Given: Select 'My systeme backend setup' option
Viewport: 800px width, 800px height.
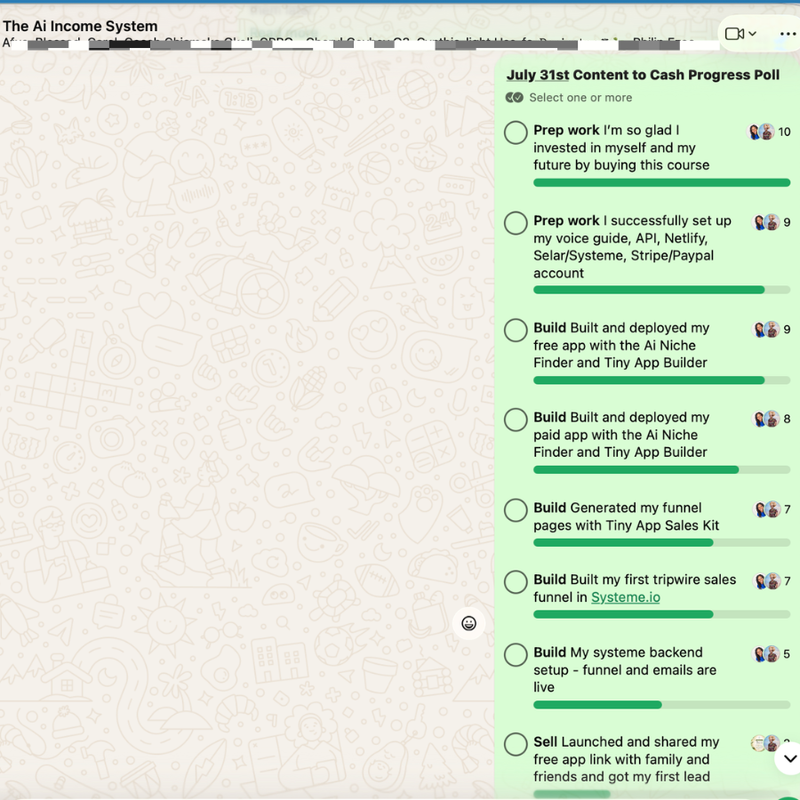Looking at the screenshot, I should (515, 655).
